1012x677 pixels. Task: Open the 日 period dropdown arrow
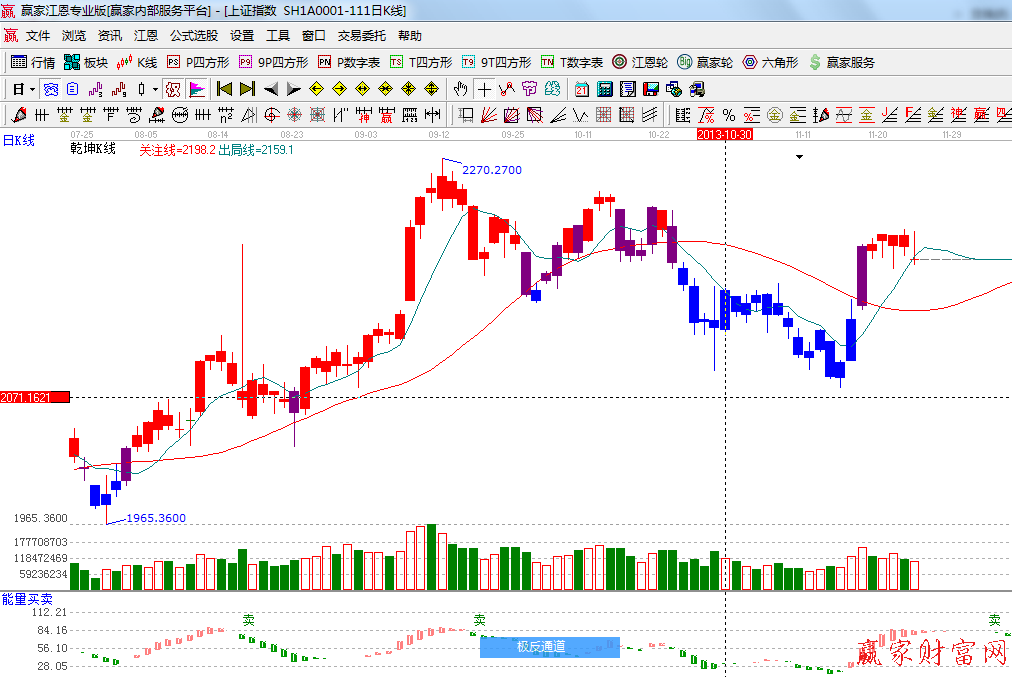(32, 89)
